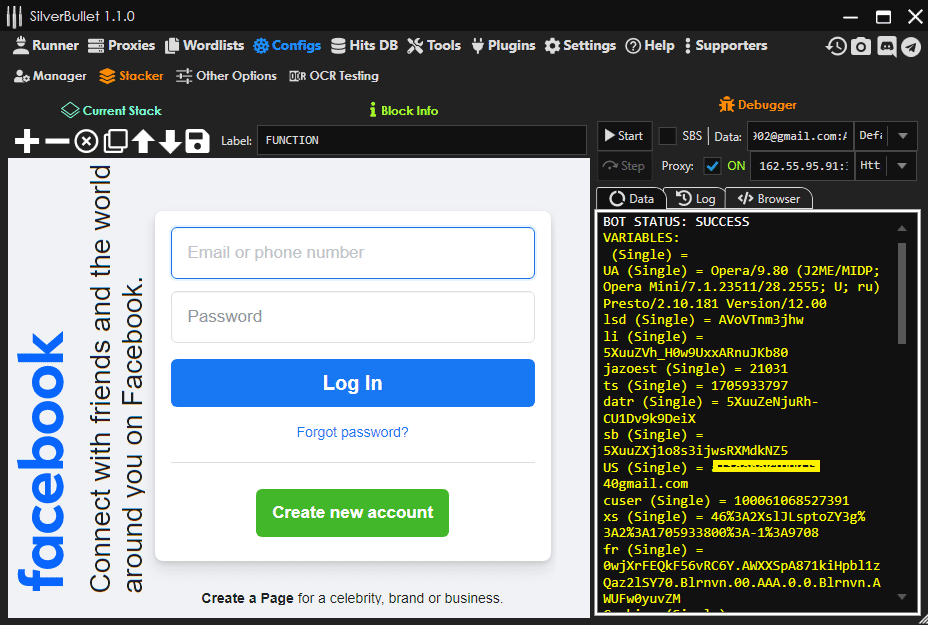Click the debugger output scrollbar thumb
The height and width of the screenshot is (625, 928).
(x=902, y=294)
